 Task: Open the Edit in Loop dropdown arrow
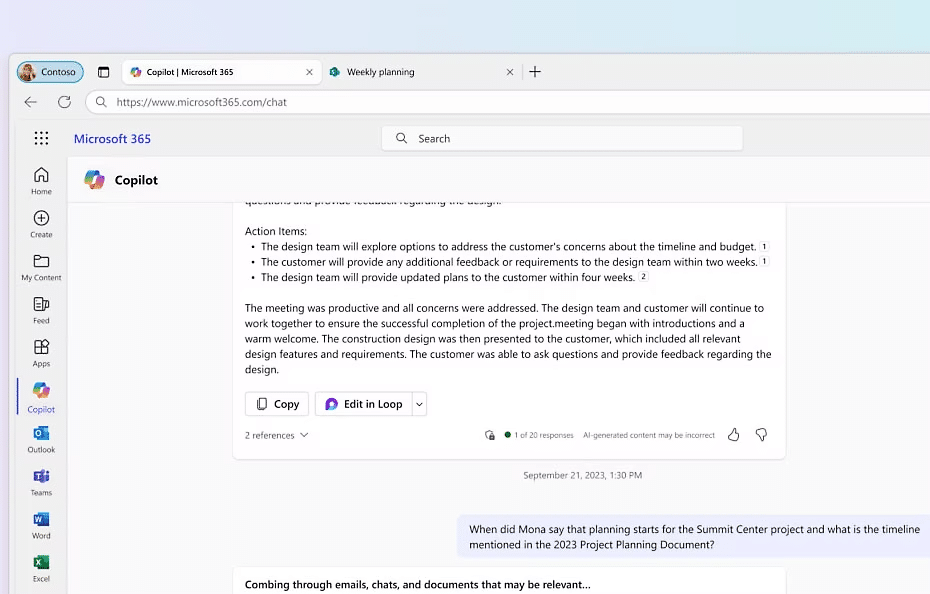(417, 404)
